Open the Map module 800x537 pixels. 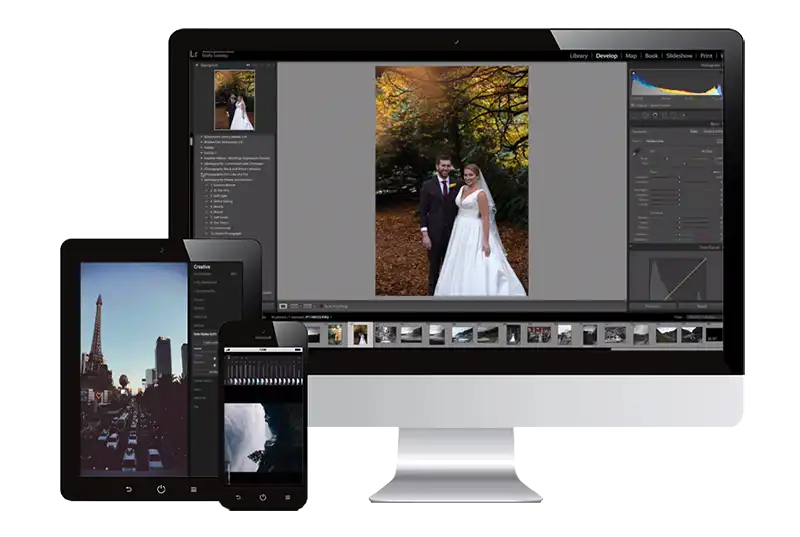[x=631, y=56]
